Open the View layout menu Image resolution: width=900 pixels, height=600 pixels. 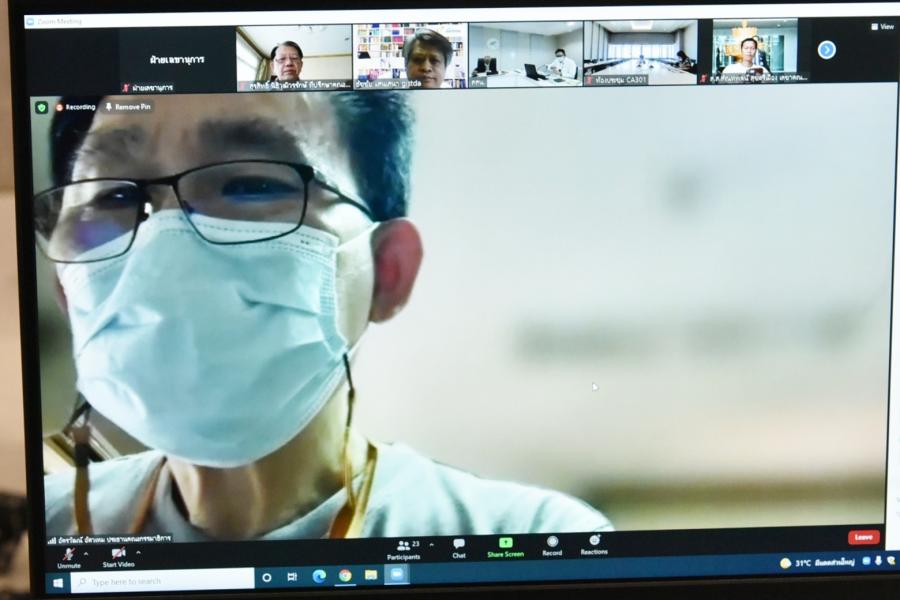(x=882, y=27)
